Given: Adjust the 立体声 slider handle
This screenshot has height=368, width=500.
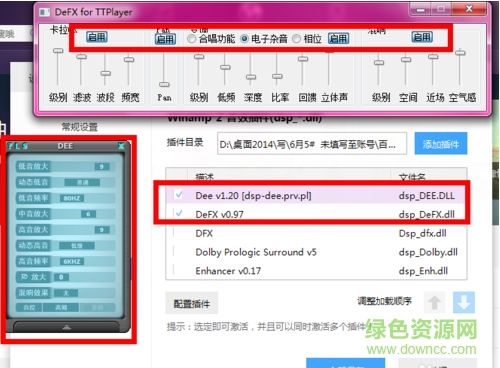Looking at the screenshot, I should [329, 52].
